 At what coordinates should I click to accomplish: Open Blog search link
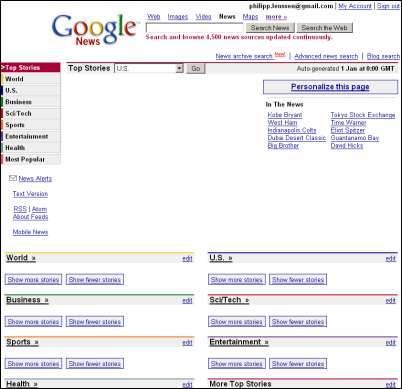(383, 56)
